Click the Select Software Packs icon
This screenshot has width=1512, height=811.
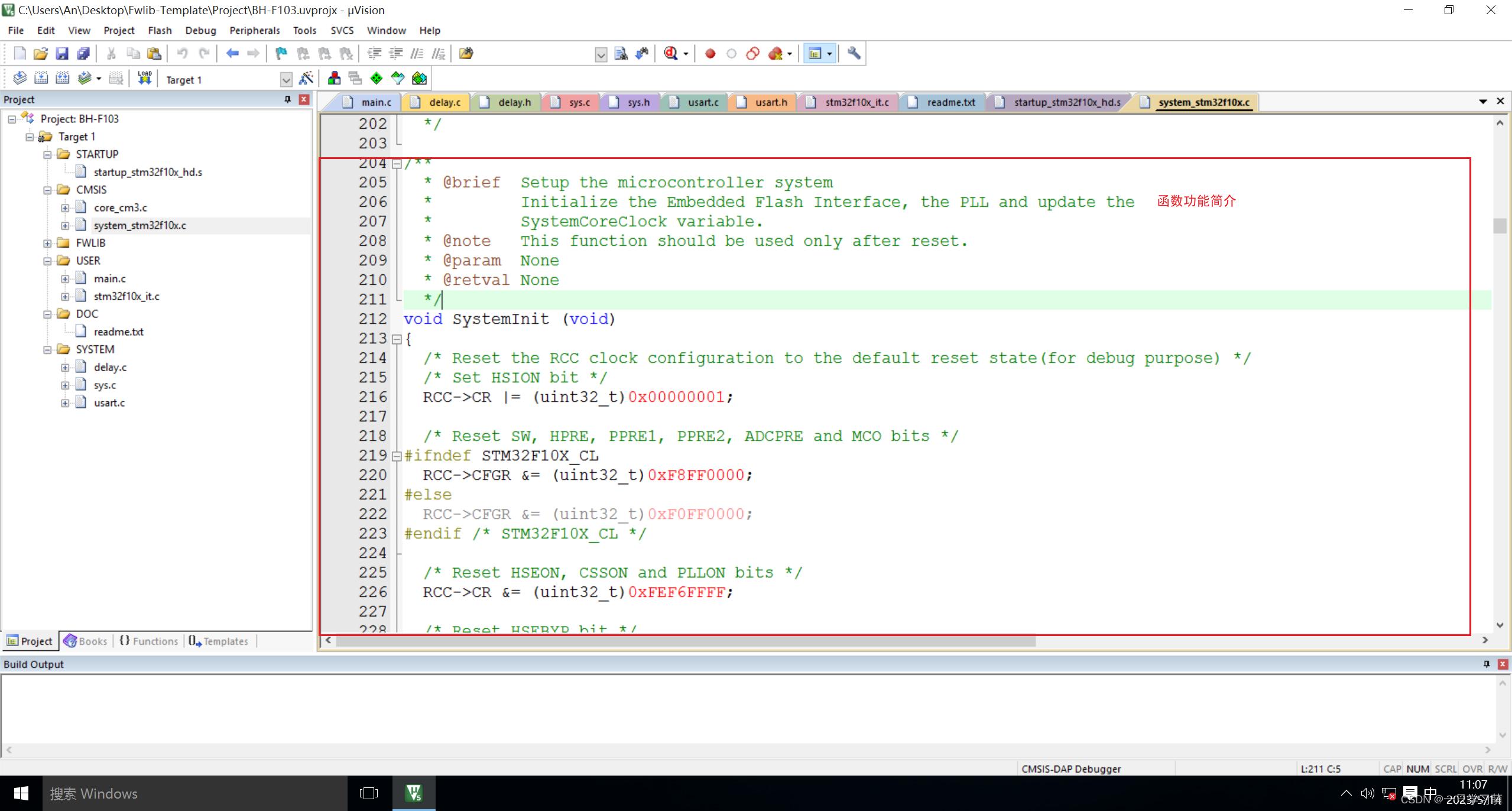(x=398, y=79)
